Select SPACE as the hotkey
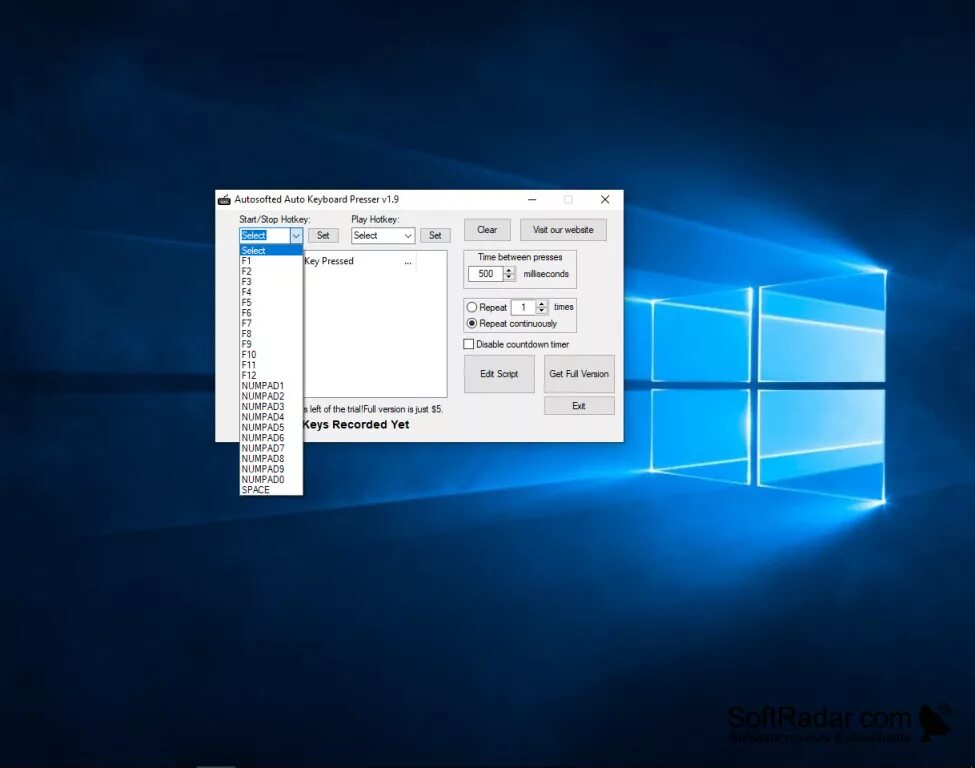 [271, 490]
